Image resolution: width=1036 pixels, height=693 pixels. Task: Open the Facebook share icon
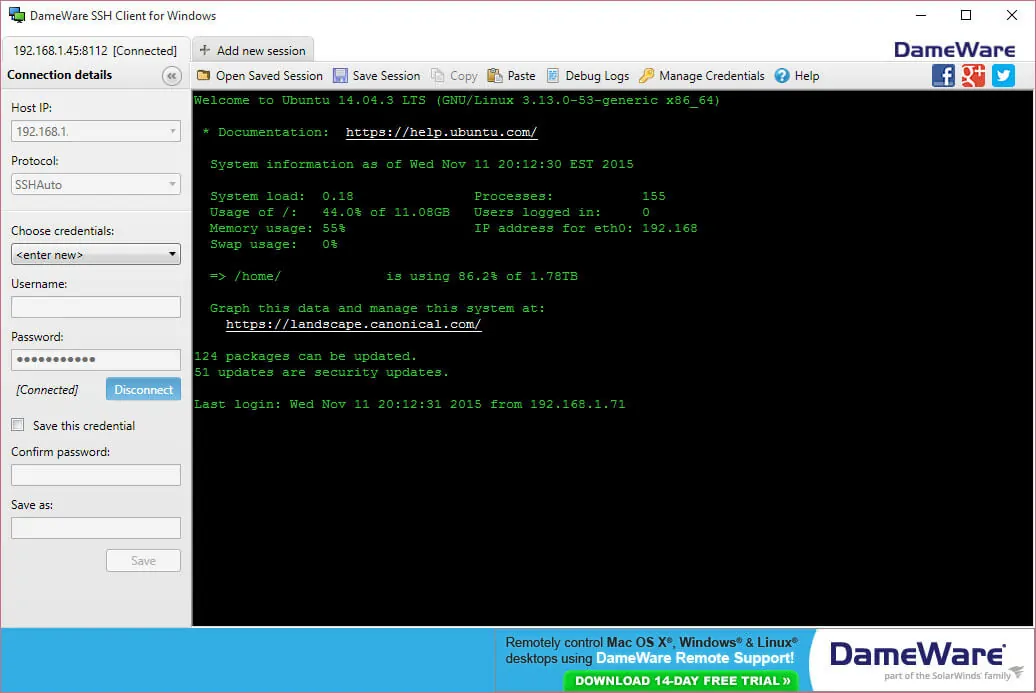[x=943, y=75]
